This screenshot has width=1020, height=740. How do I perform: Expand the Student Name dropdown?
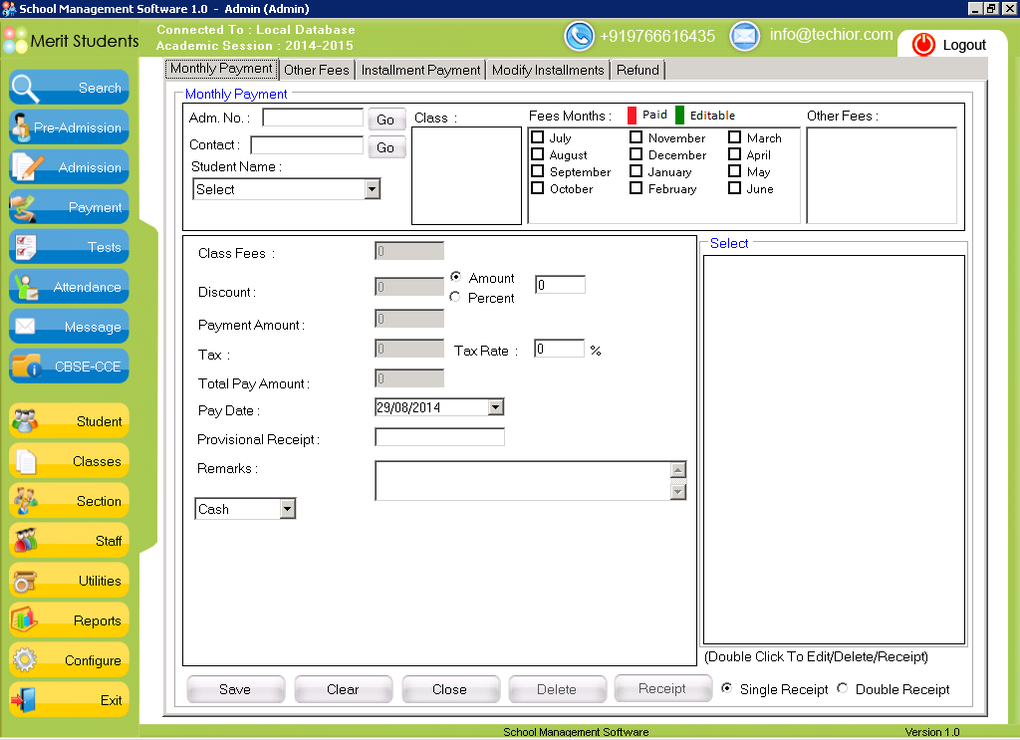(x=372, y=189)
